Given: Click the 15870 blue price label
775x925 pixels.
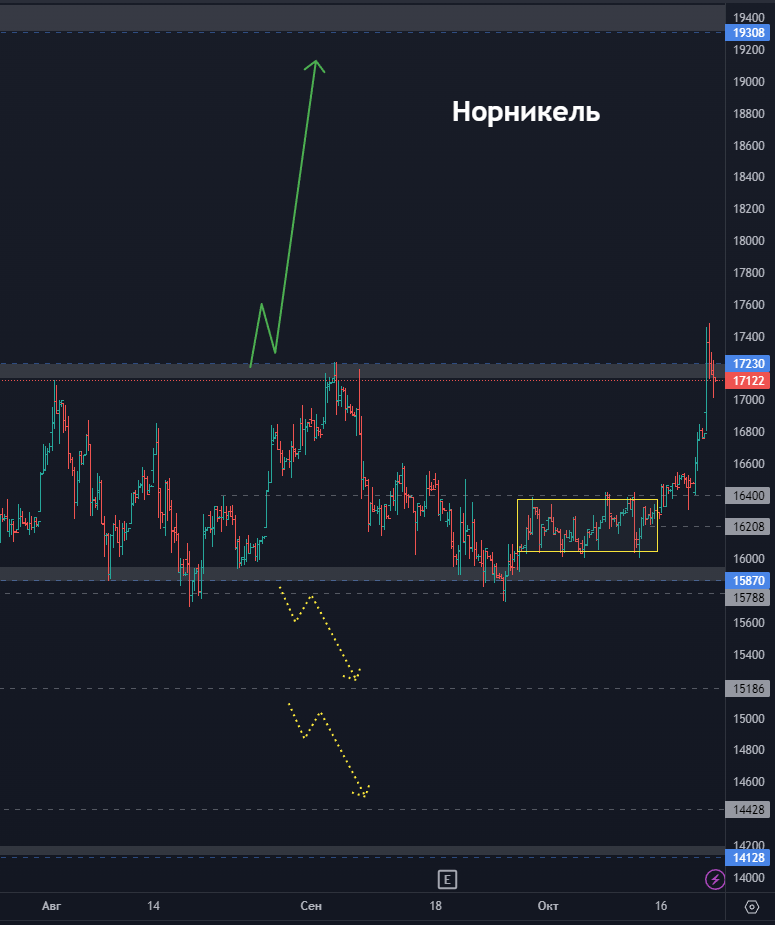Looking at the screenshot, I should point(748,580).
